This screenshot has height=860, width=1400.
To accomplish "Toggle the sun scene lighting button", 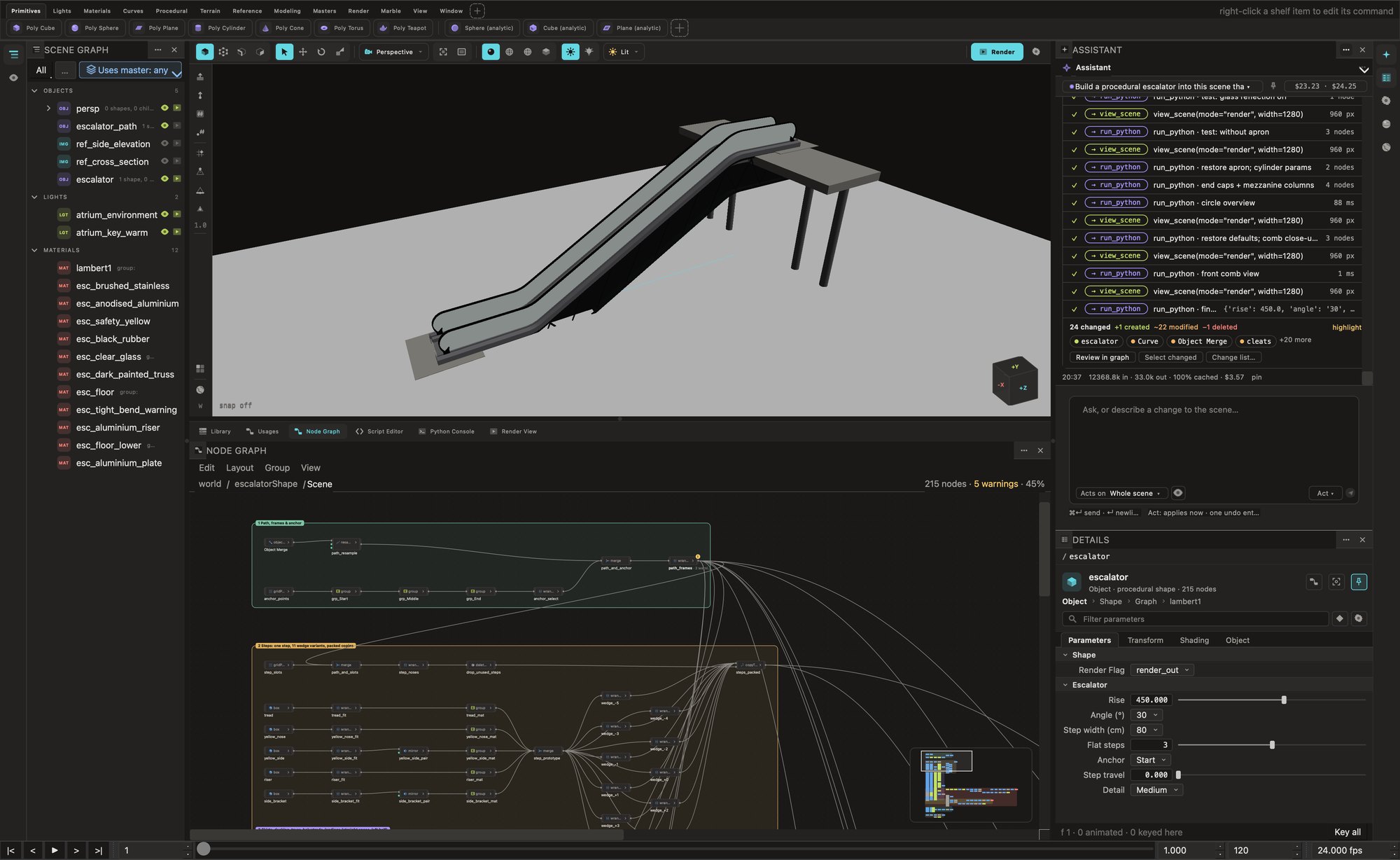I will [x=570, y=52].
